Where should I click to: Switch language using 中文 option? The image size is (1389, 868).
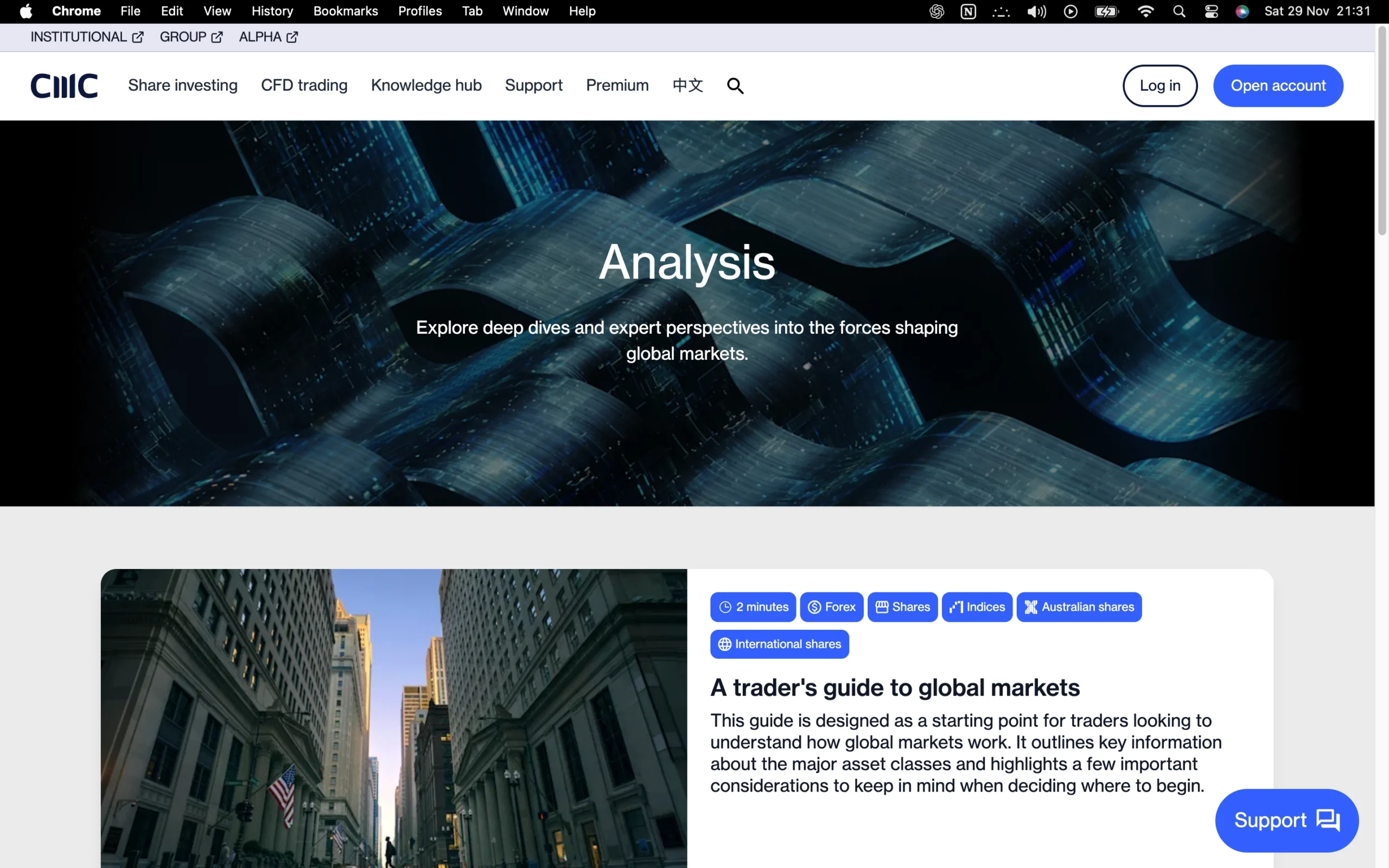(x=687, y=86)
